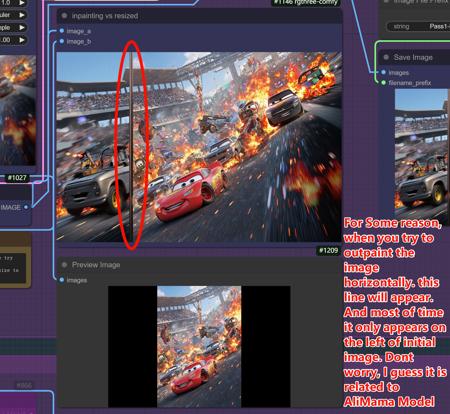Click the Preview Image node collapse dot
The width and height of the screenshot is (450, 414).
pyautogui.click(x=65, y=265)
